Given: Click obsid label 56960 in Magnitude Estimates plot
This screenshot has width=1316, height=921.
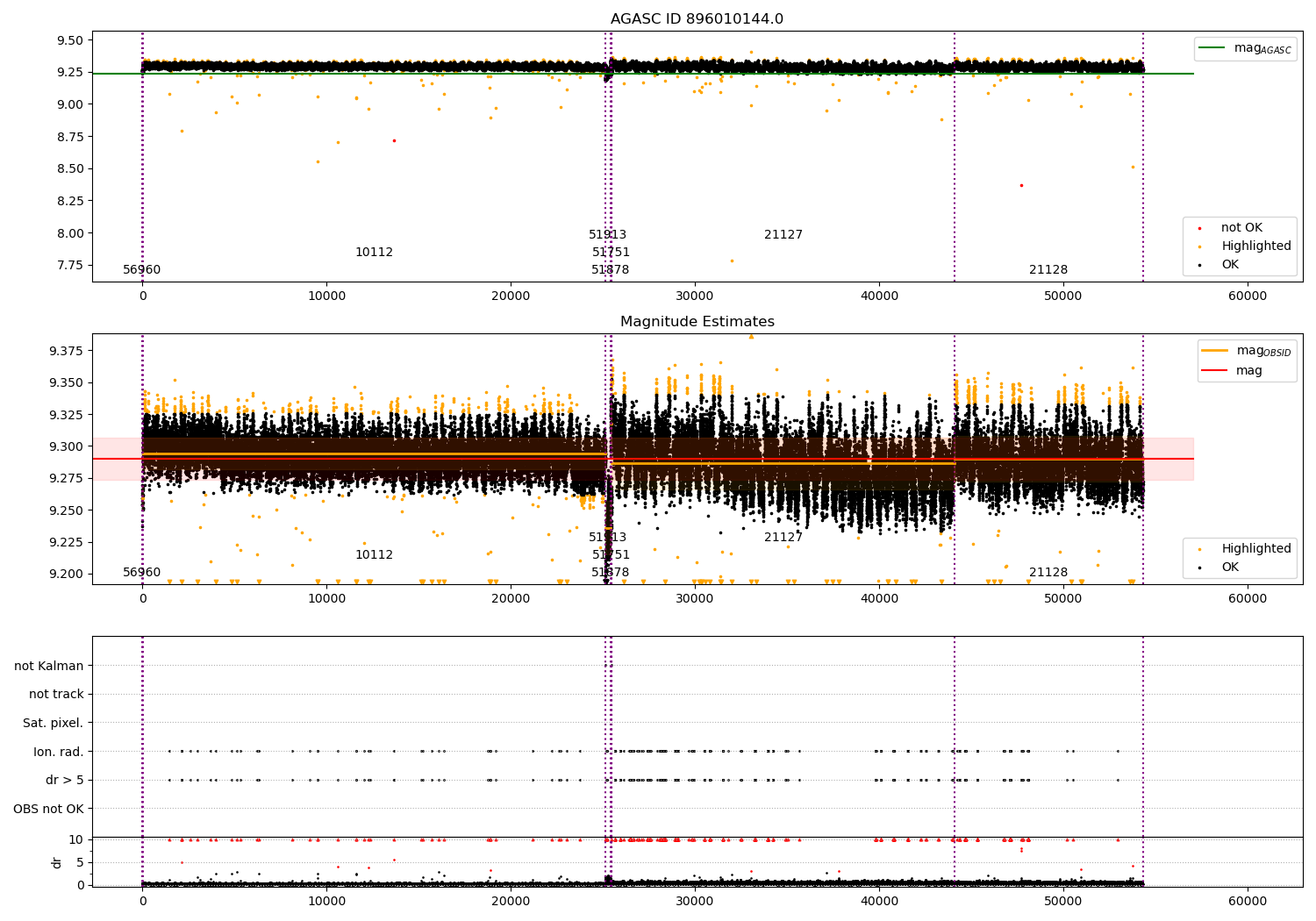Looking at the screenshot, I should tap(141, 573).
